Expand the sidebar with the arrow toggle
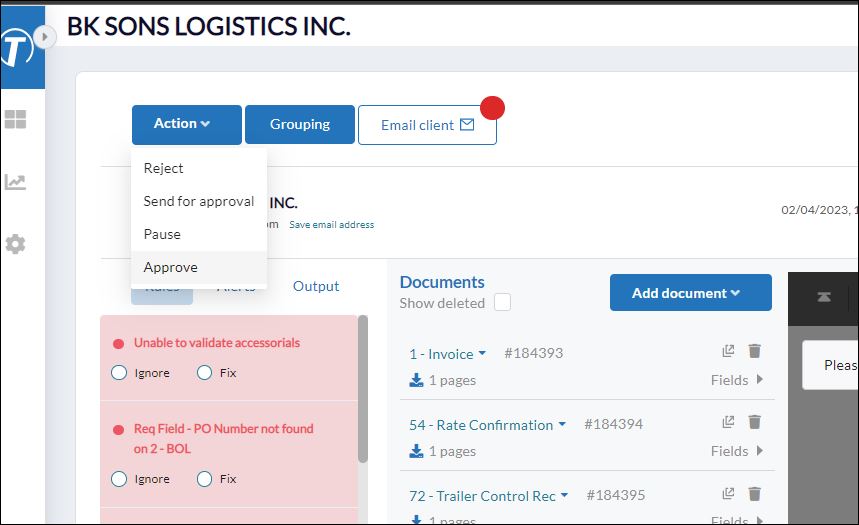Image resolution: width=859 pixels, height=525 pixels. 44,37
